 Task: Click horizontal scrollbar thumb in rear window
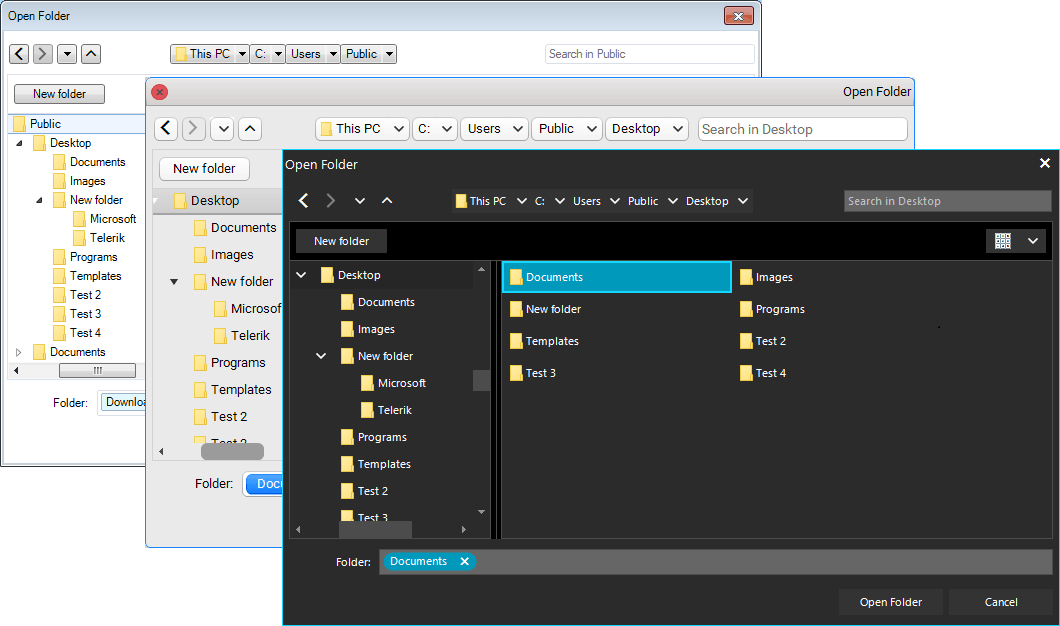point(97,370)
